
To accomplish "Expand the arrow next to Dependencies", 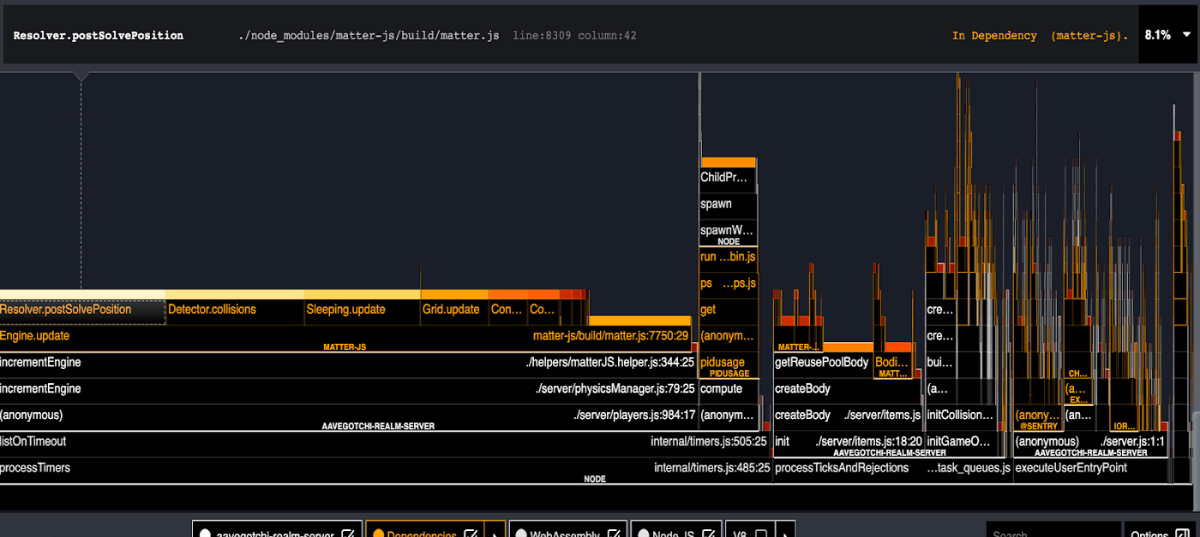I will (x=495, y=530).
